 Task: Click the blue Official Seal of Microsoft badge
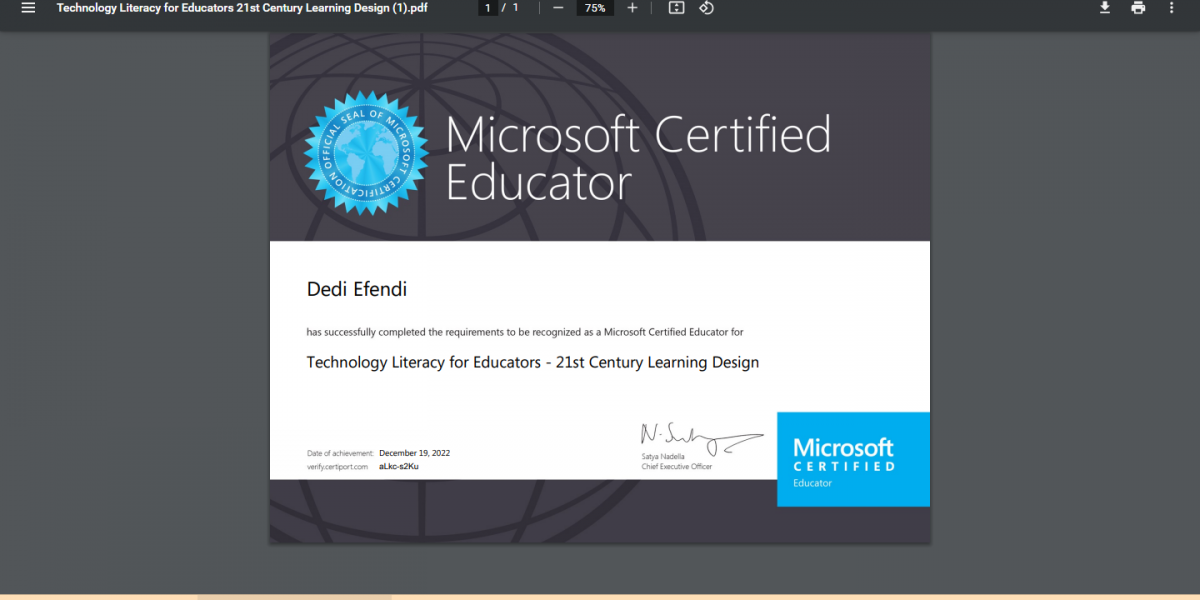pos(366,153)
